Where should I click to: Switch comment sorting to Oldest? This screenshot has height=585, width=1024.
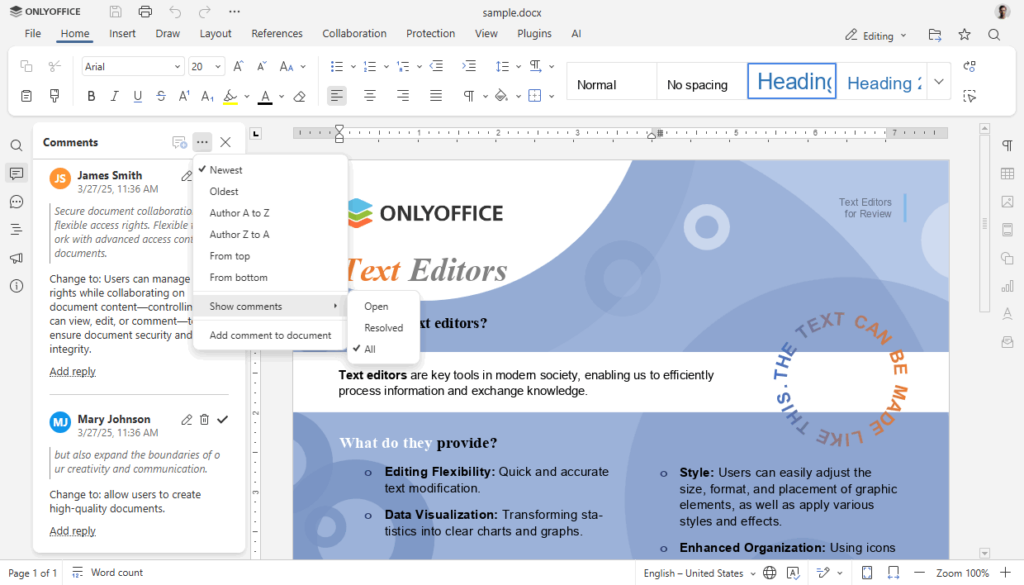(x=222, y=191)
